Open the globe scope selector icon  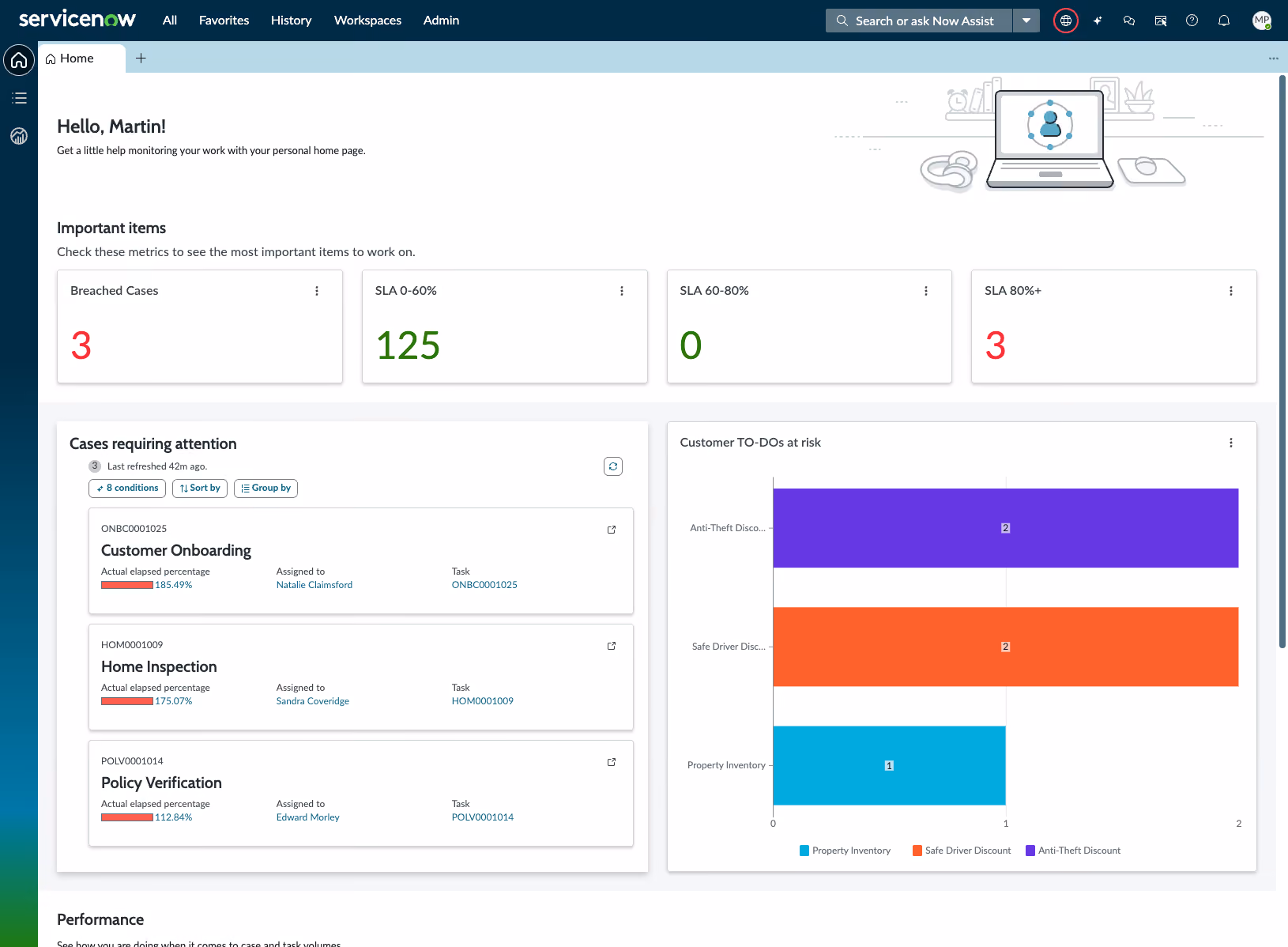(1065, 21)
